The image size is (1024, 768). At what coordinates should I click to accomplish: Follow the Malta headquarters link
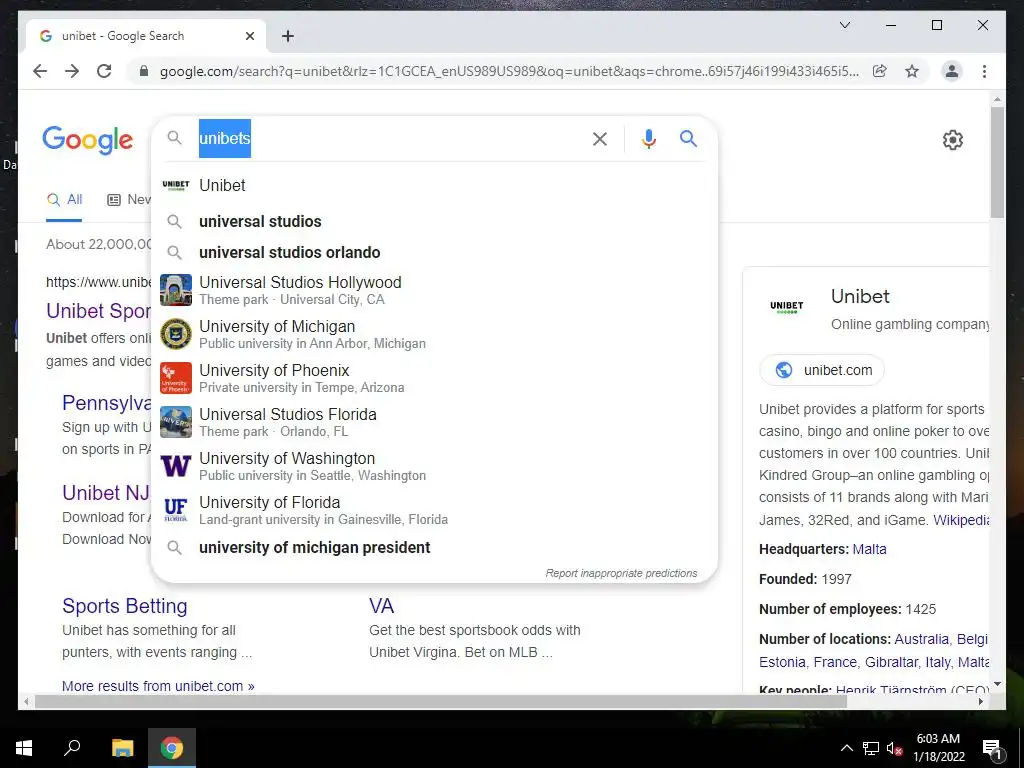pos(869,549)
